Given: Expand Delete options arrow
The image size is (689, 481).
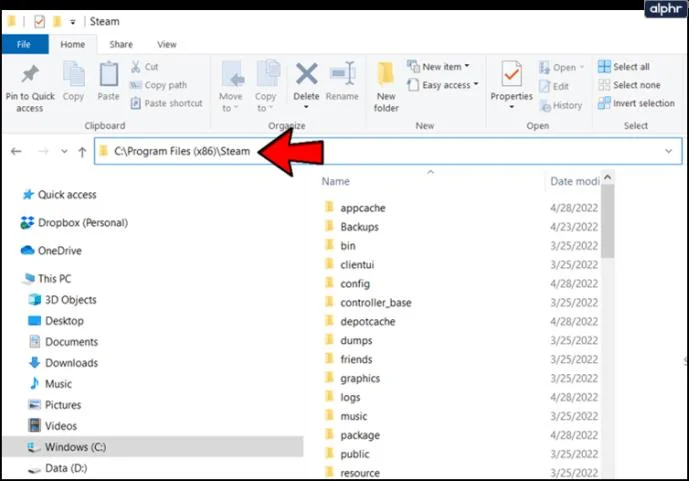Looking at the screenshot, I should tap(306, 107).
